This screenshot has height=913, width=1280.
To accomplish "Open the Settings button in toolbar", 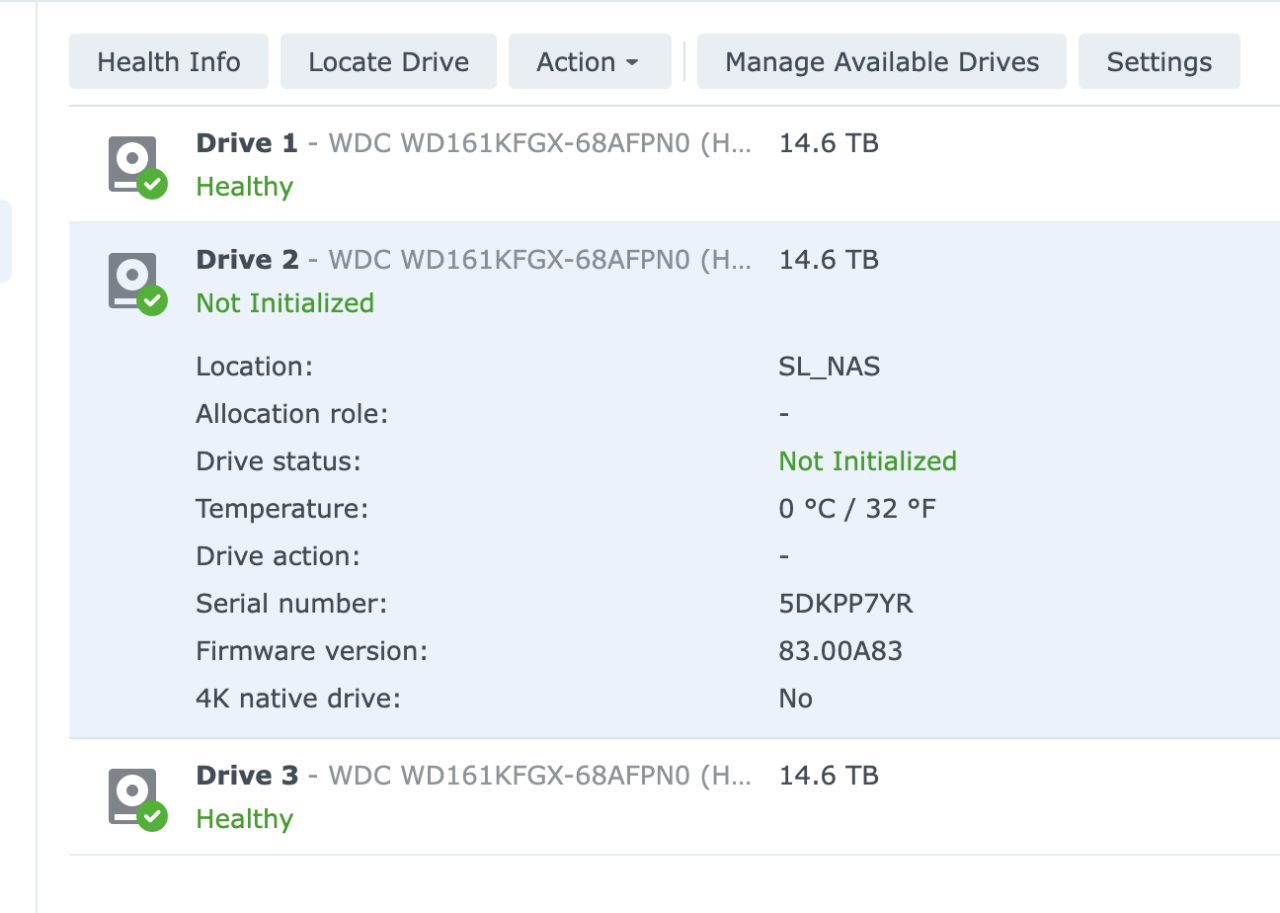I will (1158, 62).
